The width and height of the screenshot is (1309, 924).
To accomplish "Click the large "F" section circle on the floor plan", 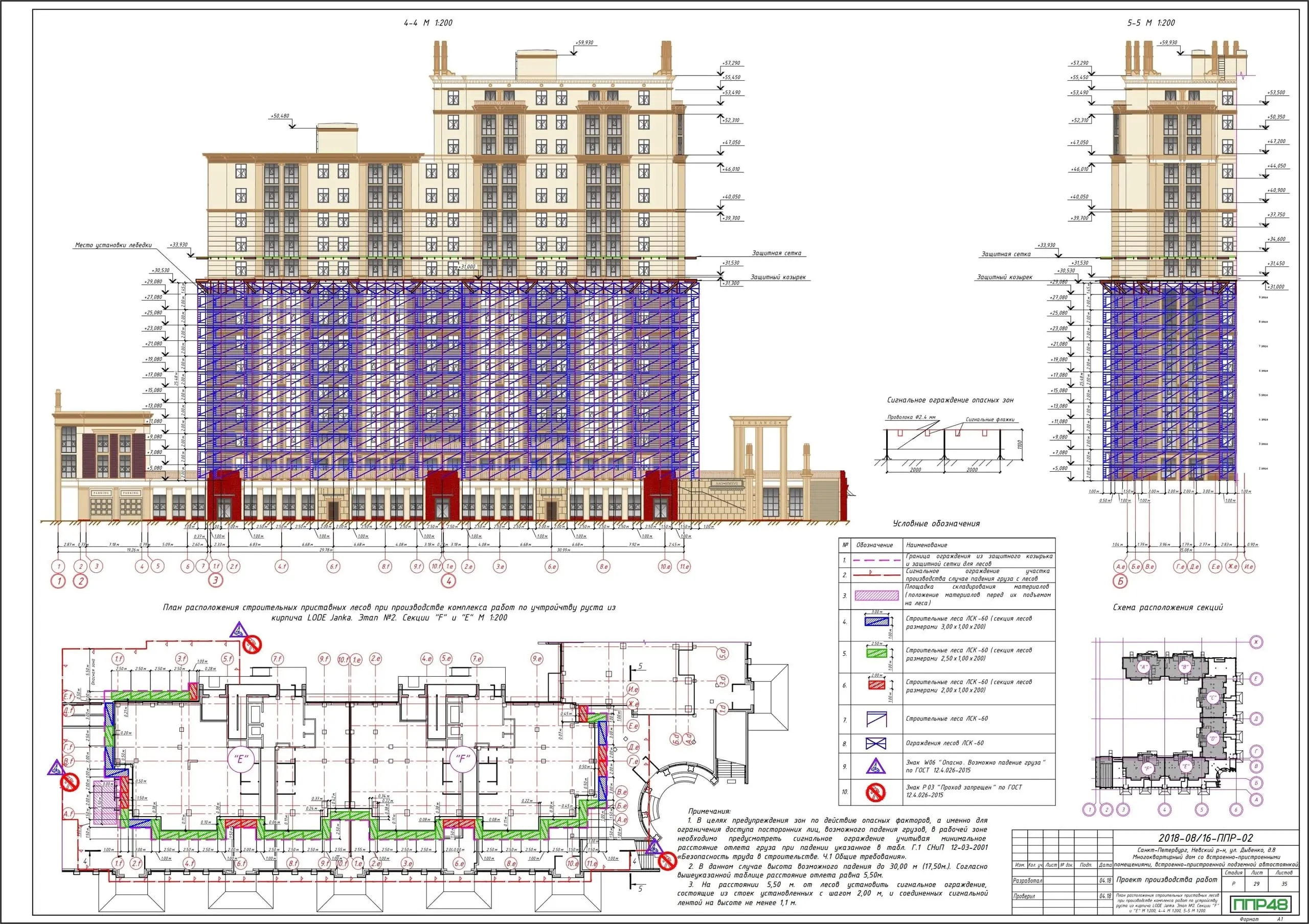I will (462, 759).
